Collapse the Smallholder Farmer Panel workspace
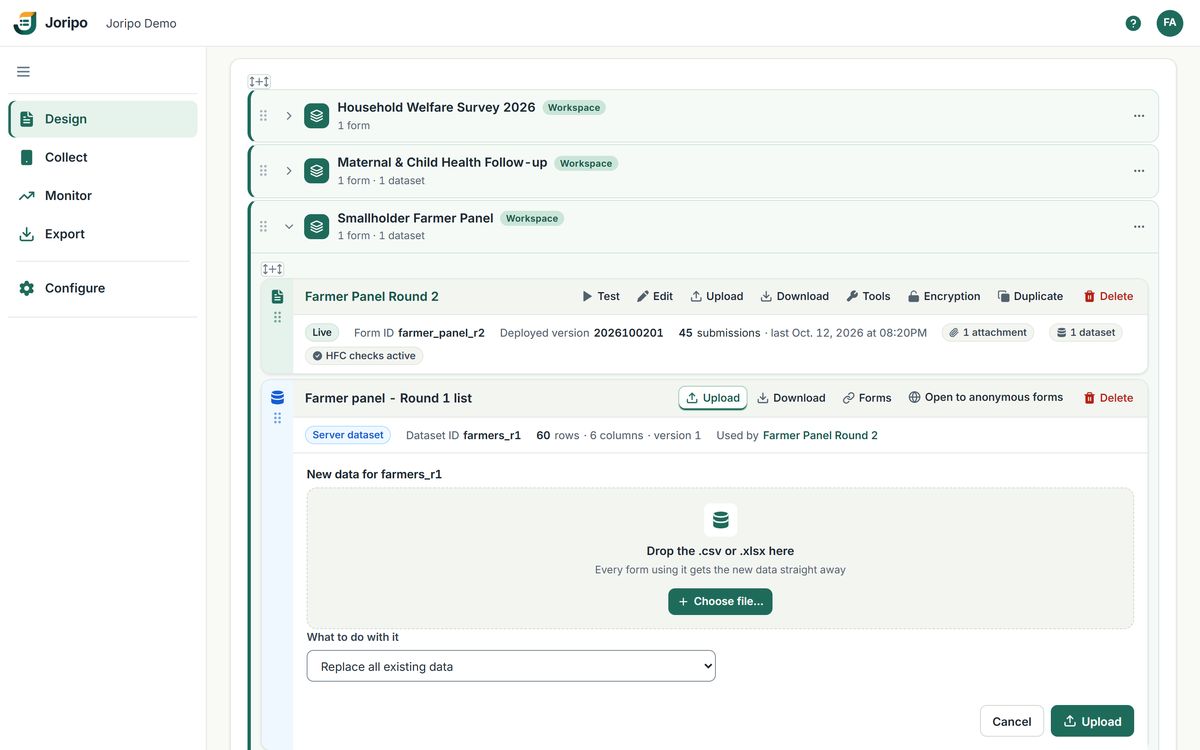Image resolution: width=1200 pixels, height=750 pixels. pos(289,226)
